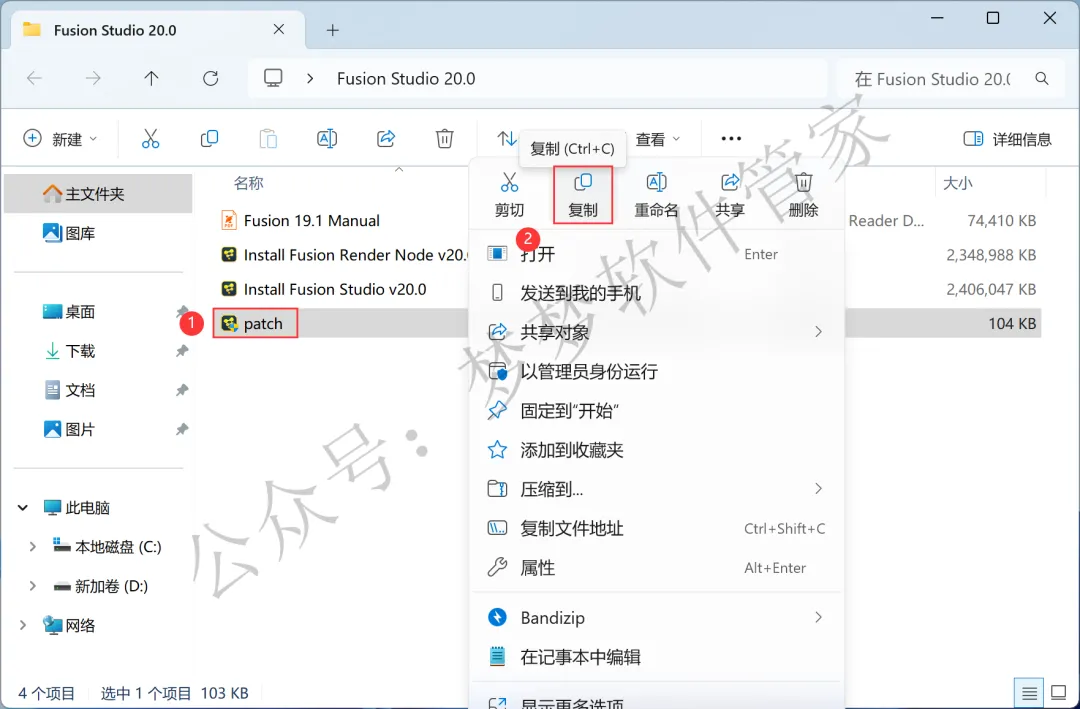Go up one folder level

tap(152, 79)
